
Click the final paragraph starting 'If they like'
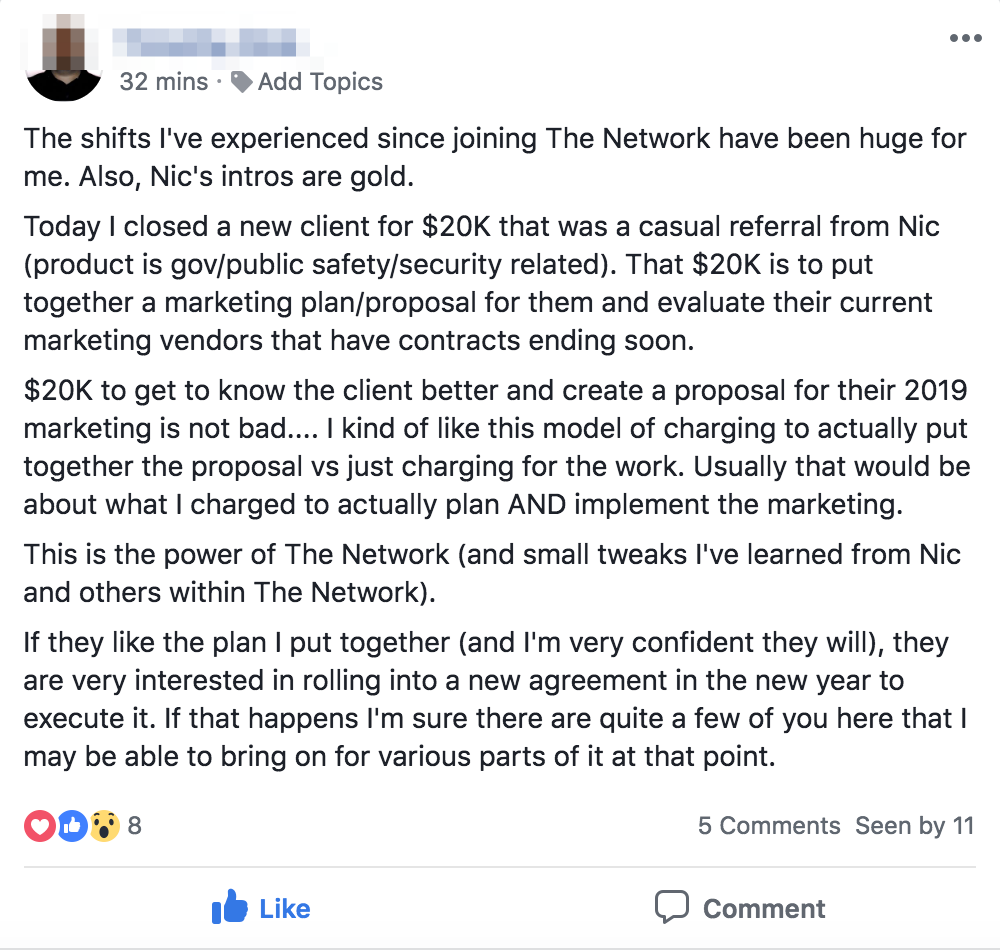tap(496, 699)
